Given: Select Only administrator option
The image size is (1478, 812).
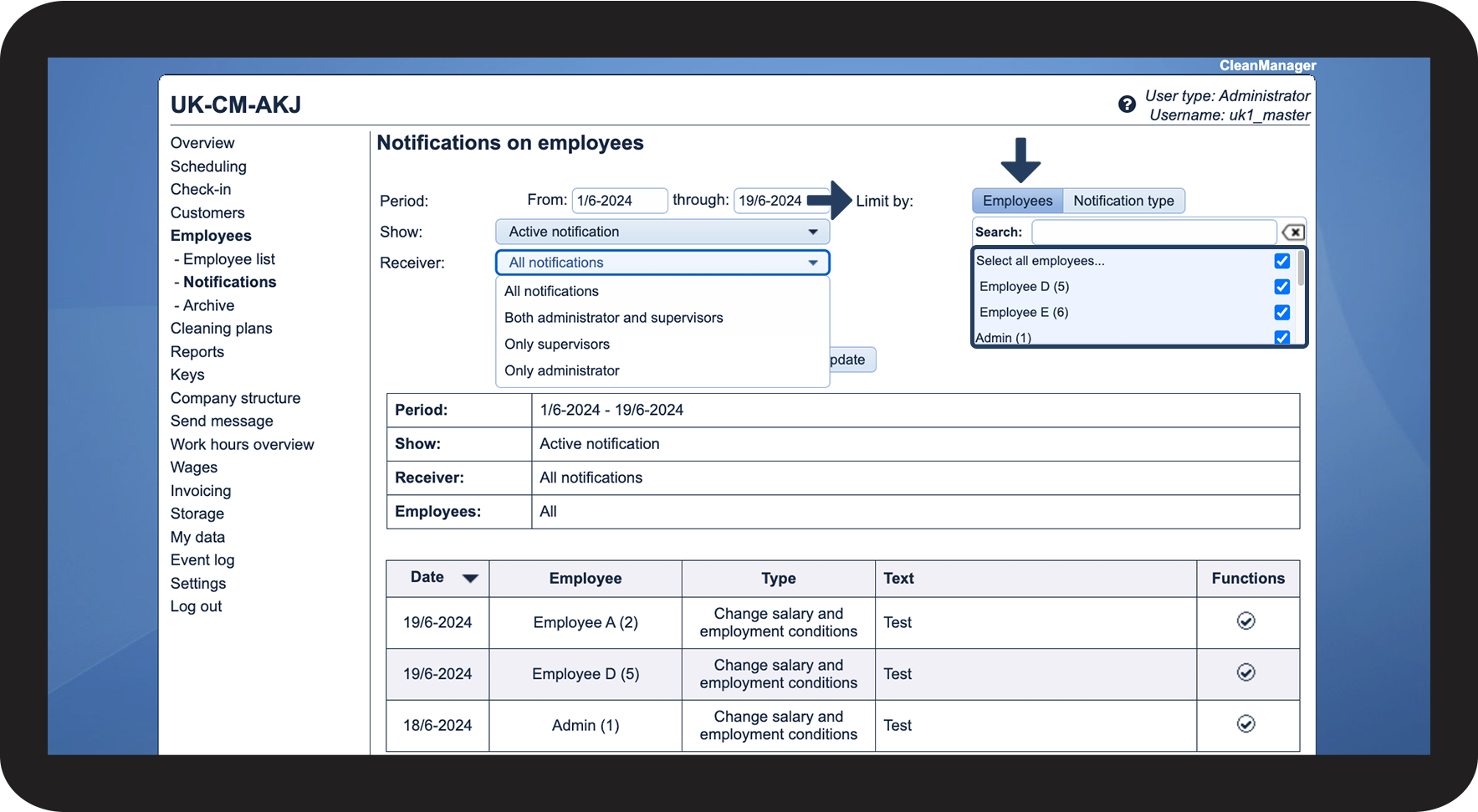Looking at the screenshot, I should tap(562, 370).
